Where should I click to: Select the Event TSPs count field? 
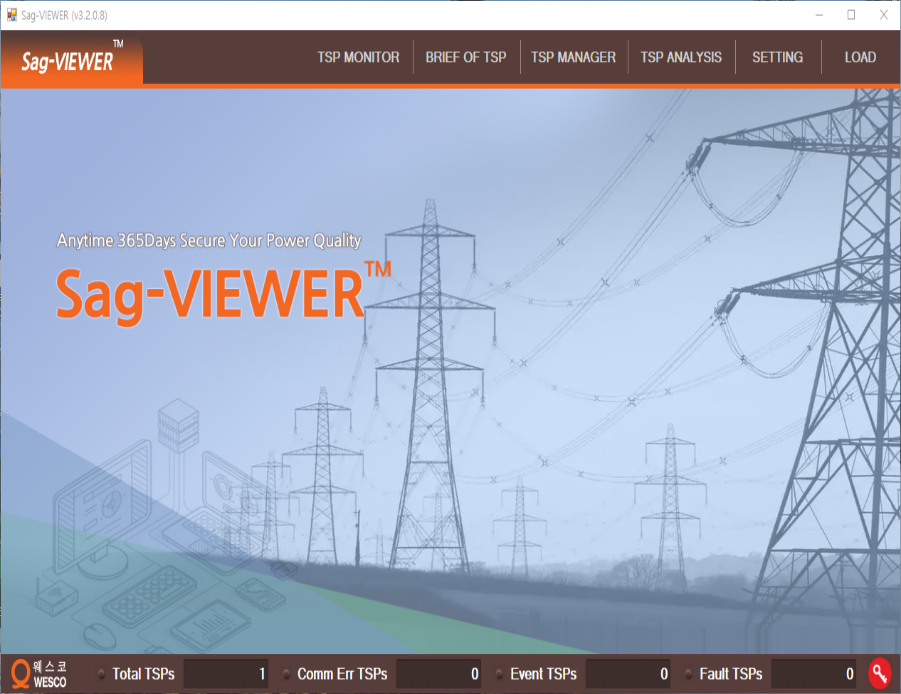tap(628, 673)
